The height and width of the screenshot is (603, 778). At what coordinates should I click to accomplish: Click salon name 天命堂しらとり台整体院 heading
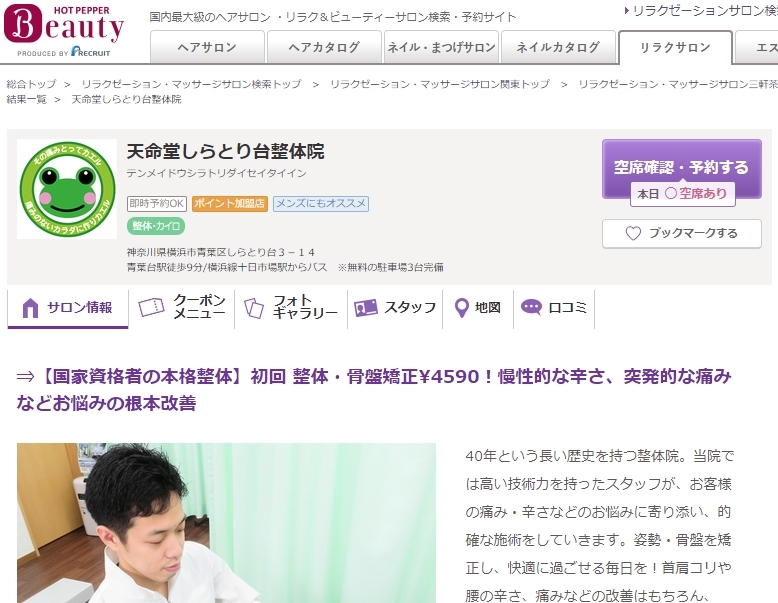(226, 151)
